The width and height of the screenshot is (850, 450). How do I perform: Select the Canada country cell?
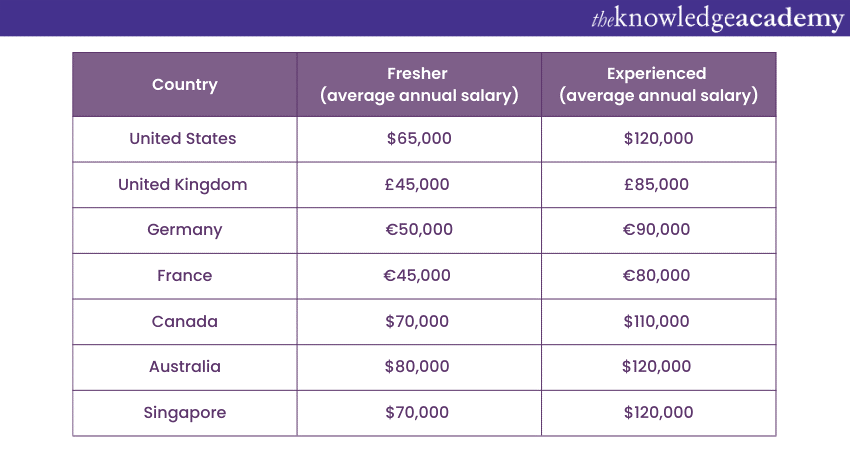point(184,322)
